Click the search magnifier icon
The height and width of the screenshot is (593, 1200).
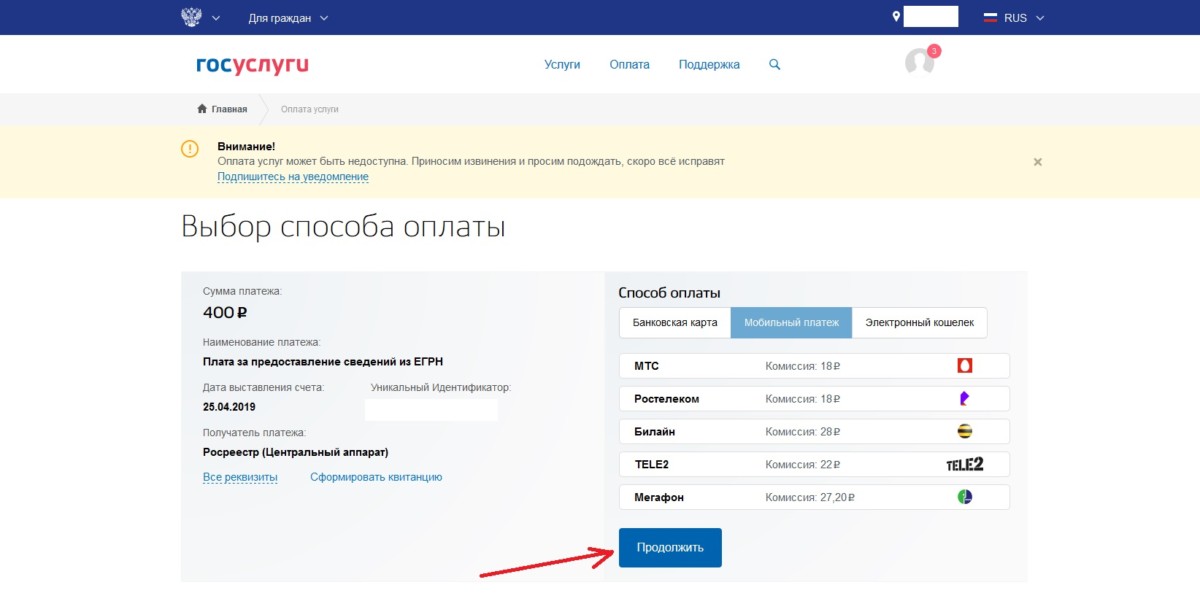pyautogui.click(x=774, y=64)
